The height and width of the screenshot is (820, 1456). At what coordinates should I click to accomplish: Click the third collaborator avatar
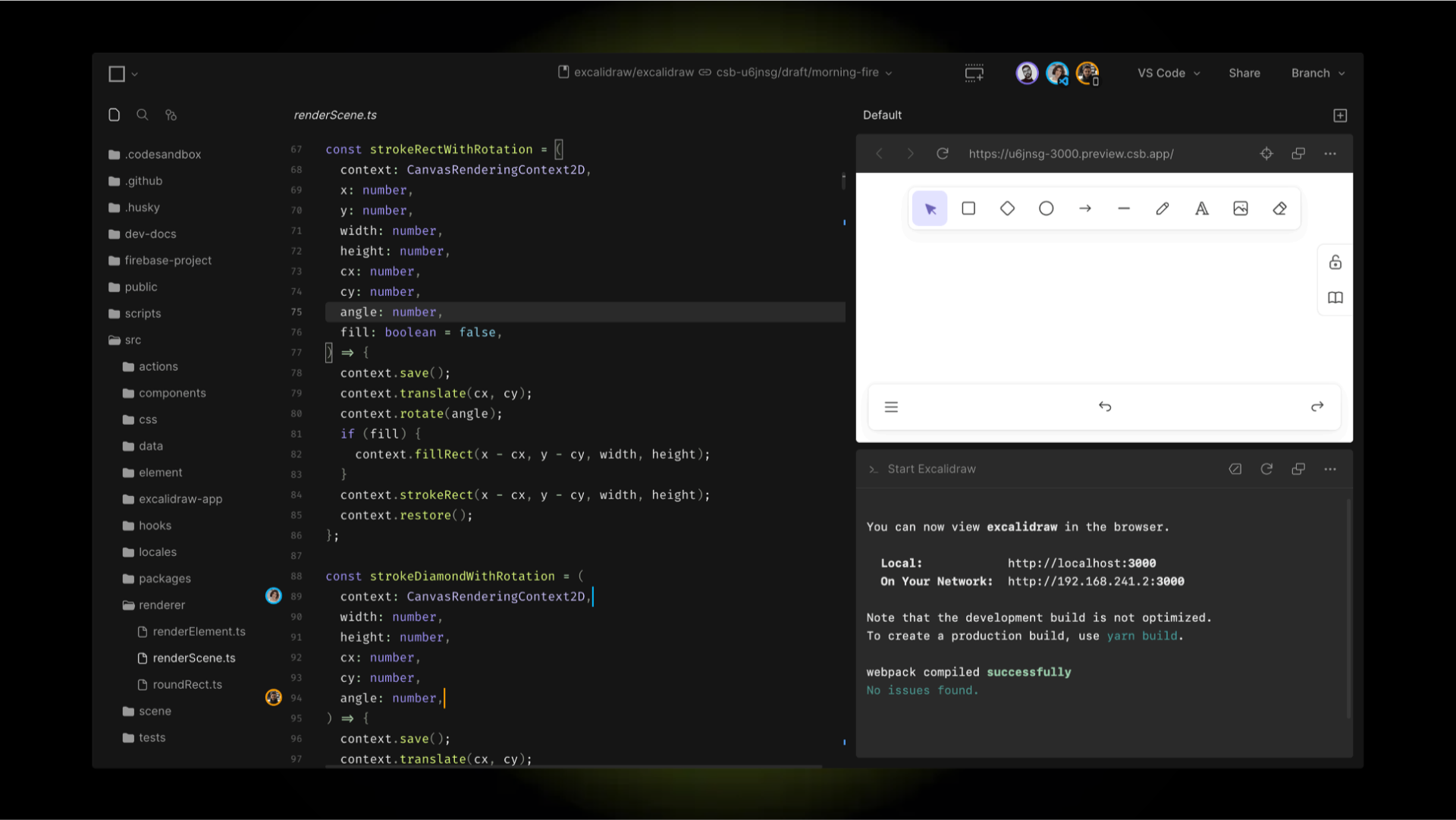click(x=1087, y=73)
